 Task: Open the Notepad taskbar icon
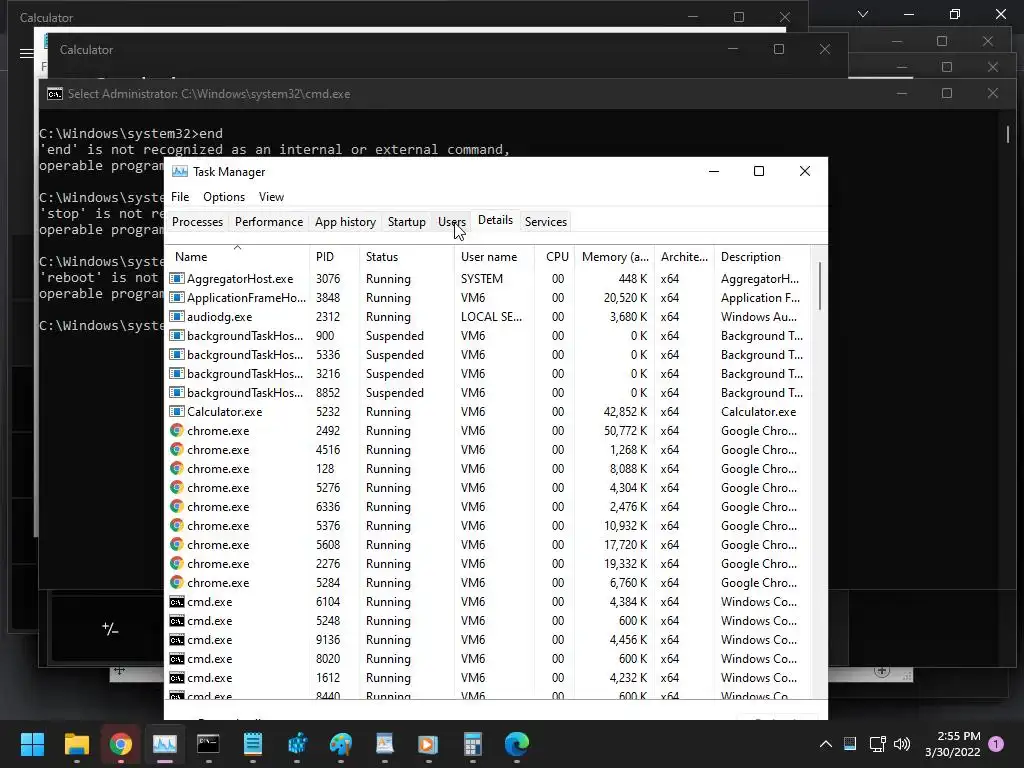[253, 744]
